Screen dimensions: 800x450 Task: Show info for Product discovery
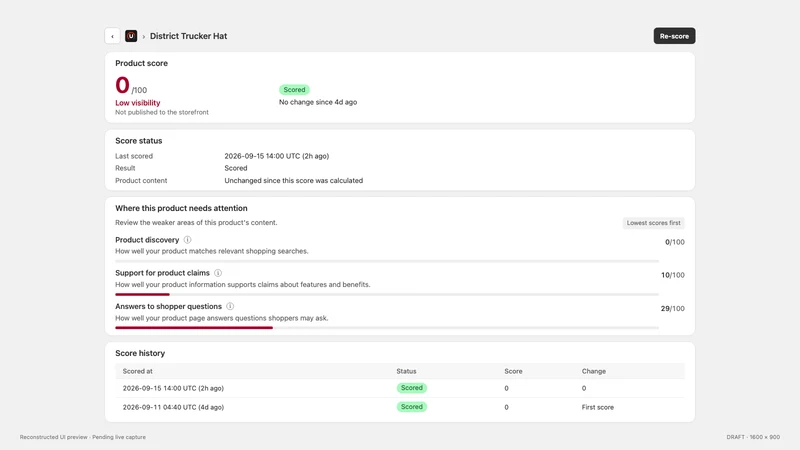(187, 240)
